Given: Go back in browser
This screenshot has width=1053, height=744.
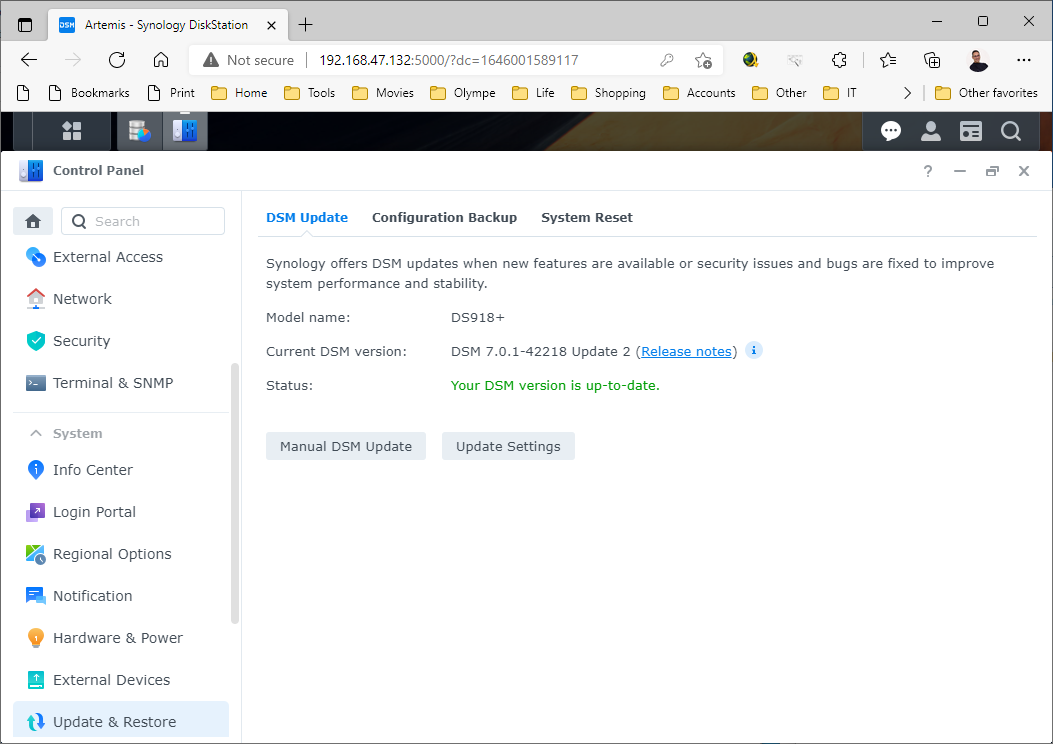Looking at the screenshot, I should pyautogui.click(x=29, y=60).
